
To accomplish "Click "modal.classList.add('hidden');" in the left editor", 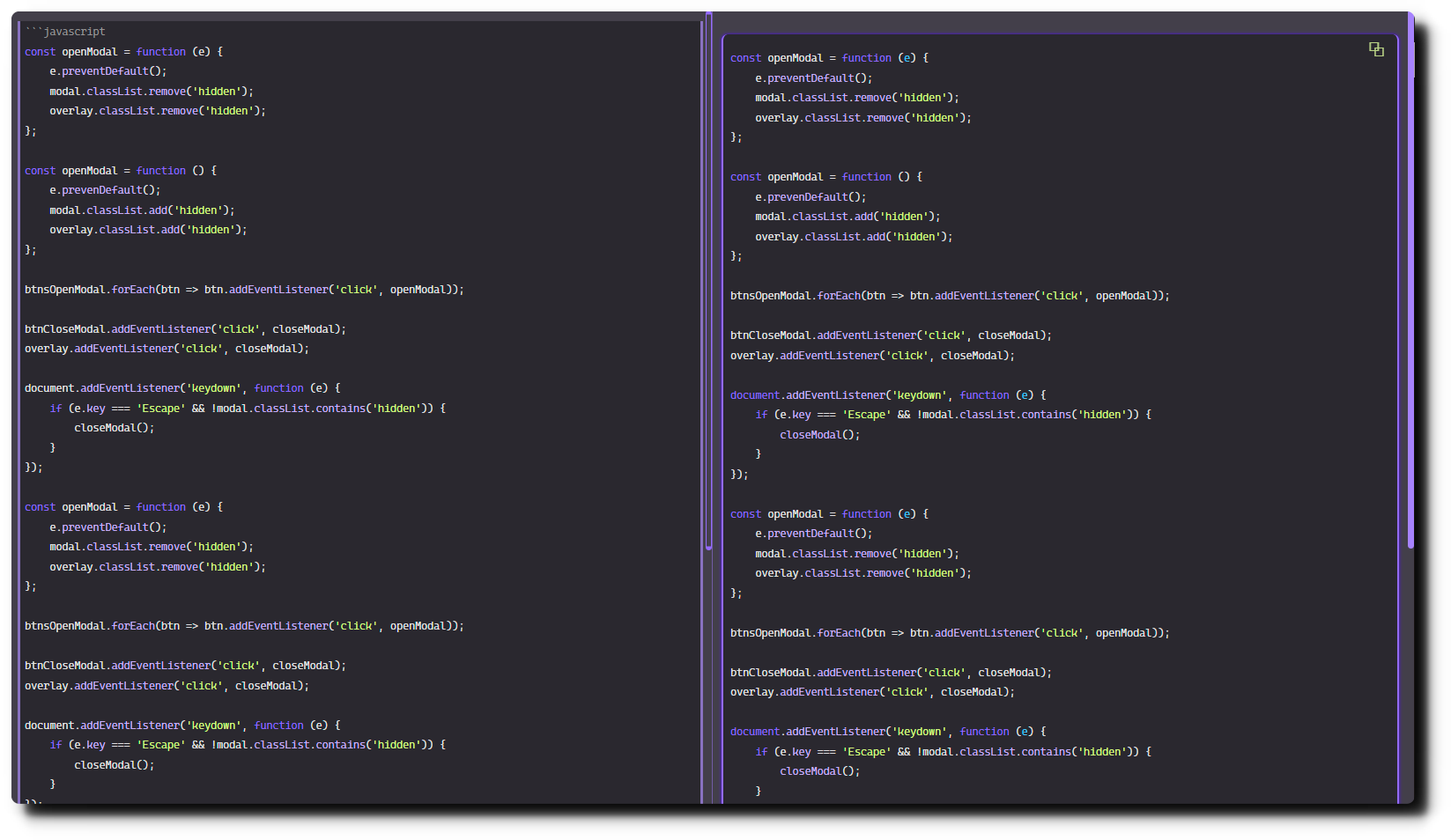I will tap(142, 210).
